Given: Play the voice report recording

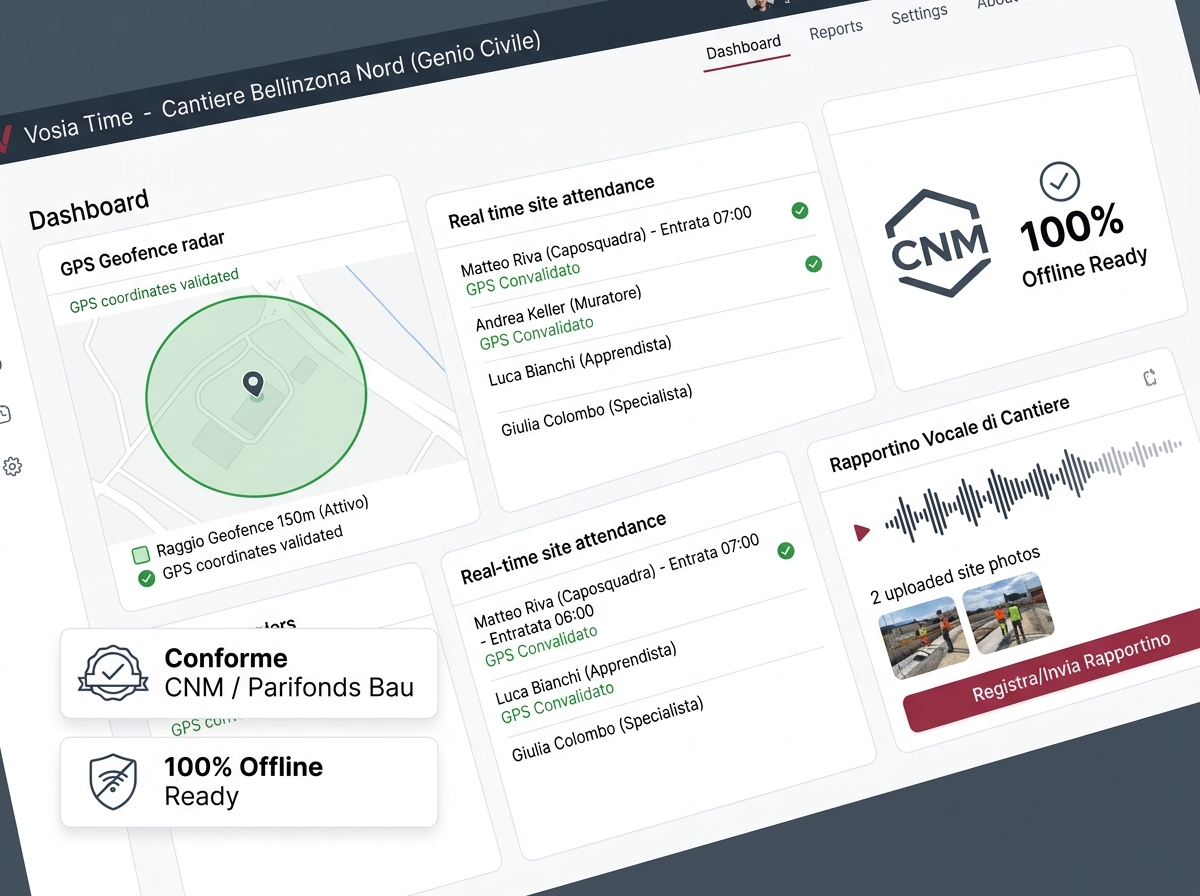Looking at the screenshot, I should (x=862, y=533).
